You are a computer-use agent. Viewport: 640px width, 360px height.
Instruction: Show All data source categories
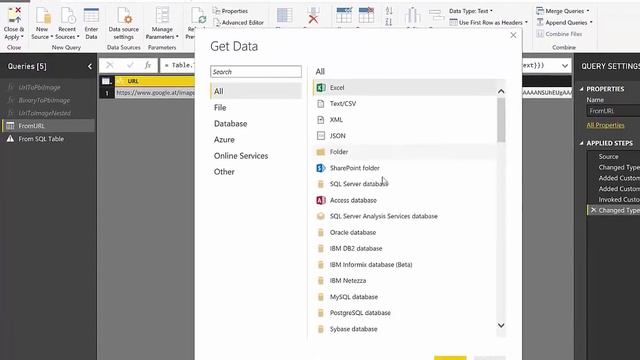[256, 91]
